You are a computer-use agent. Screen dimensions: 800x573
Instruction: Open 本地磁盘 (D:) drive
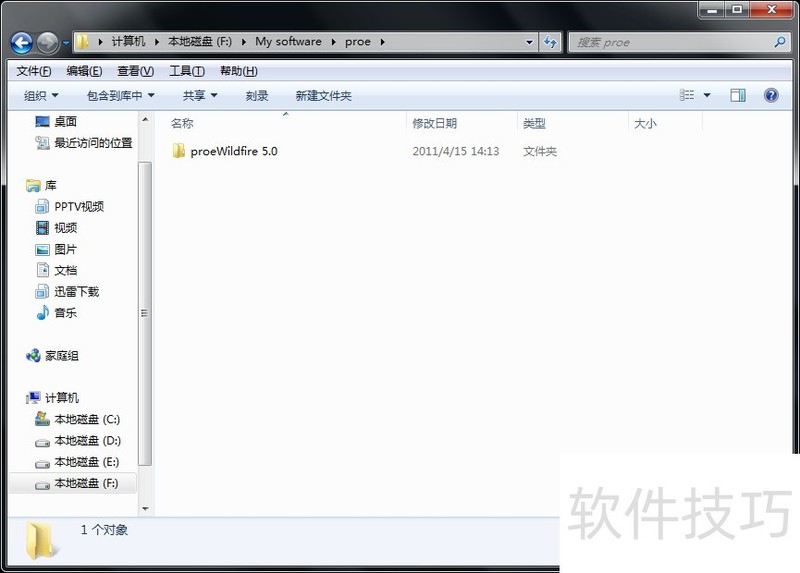(87, 440)
